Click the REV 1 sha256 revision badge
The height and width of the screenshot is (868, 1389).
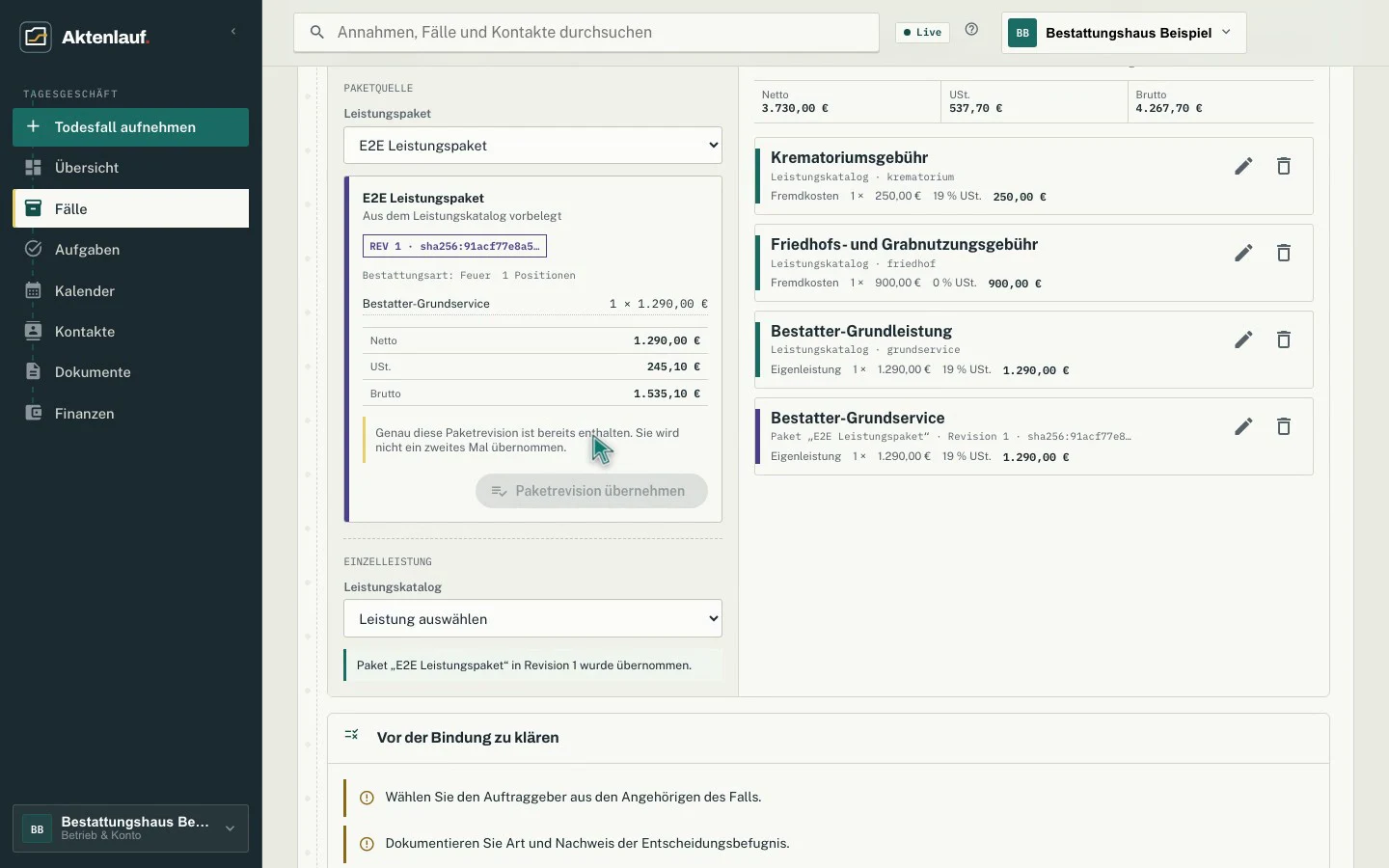click(x=454, y=246)
